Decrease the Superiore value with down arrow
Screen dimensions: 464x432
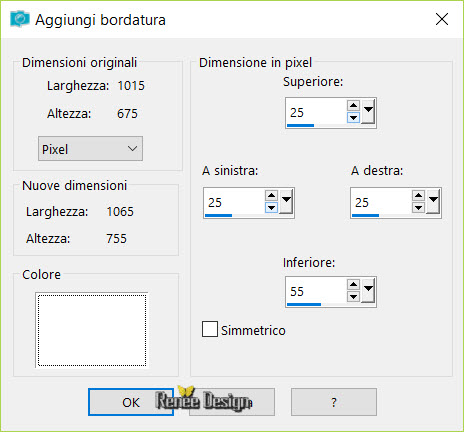tap(353, 117)
